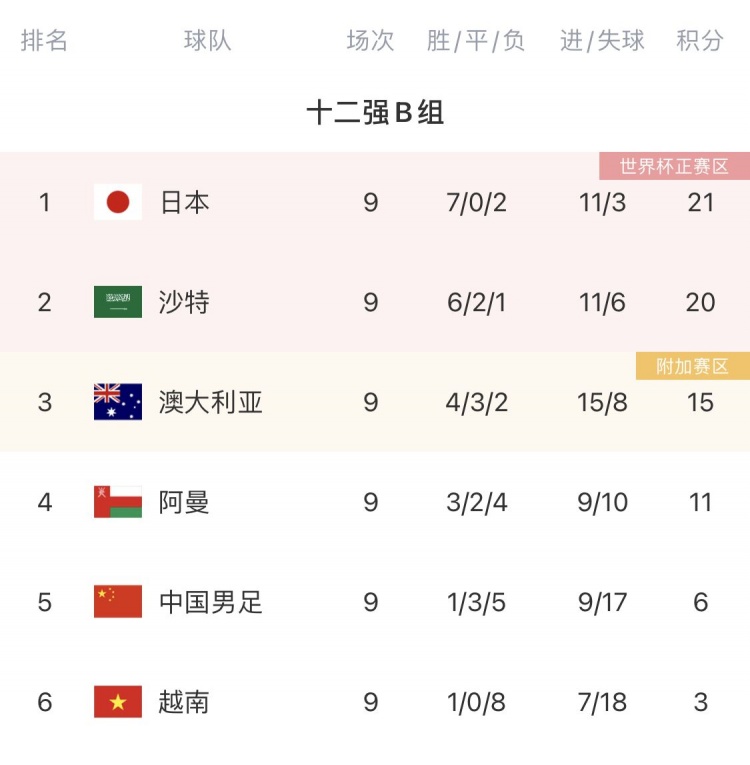750x765 pixels.
Task: Select the 越南 team name
Action: coord(184,702)
